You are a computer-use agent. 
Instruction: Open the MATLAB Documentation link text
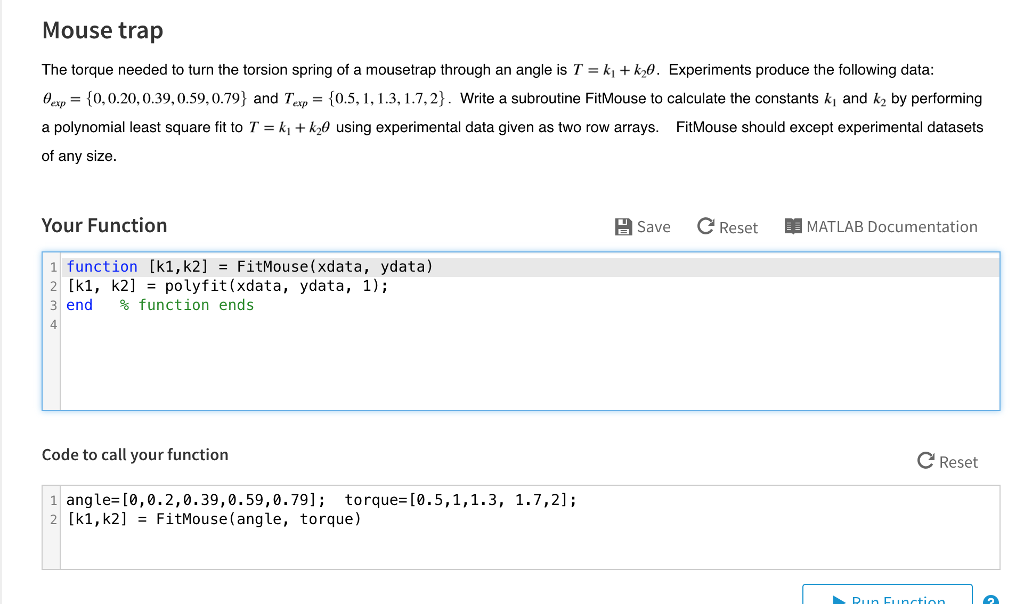[x=891, y=227]
